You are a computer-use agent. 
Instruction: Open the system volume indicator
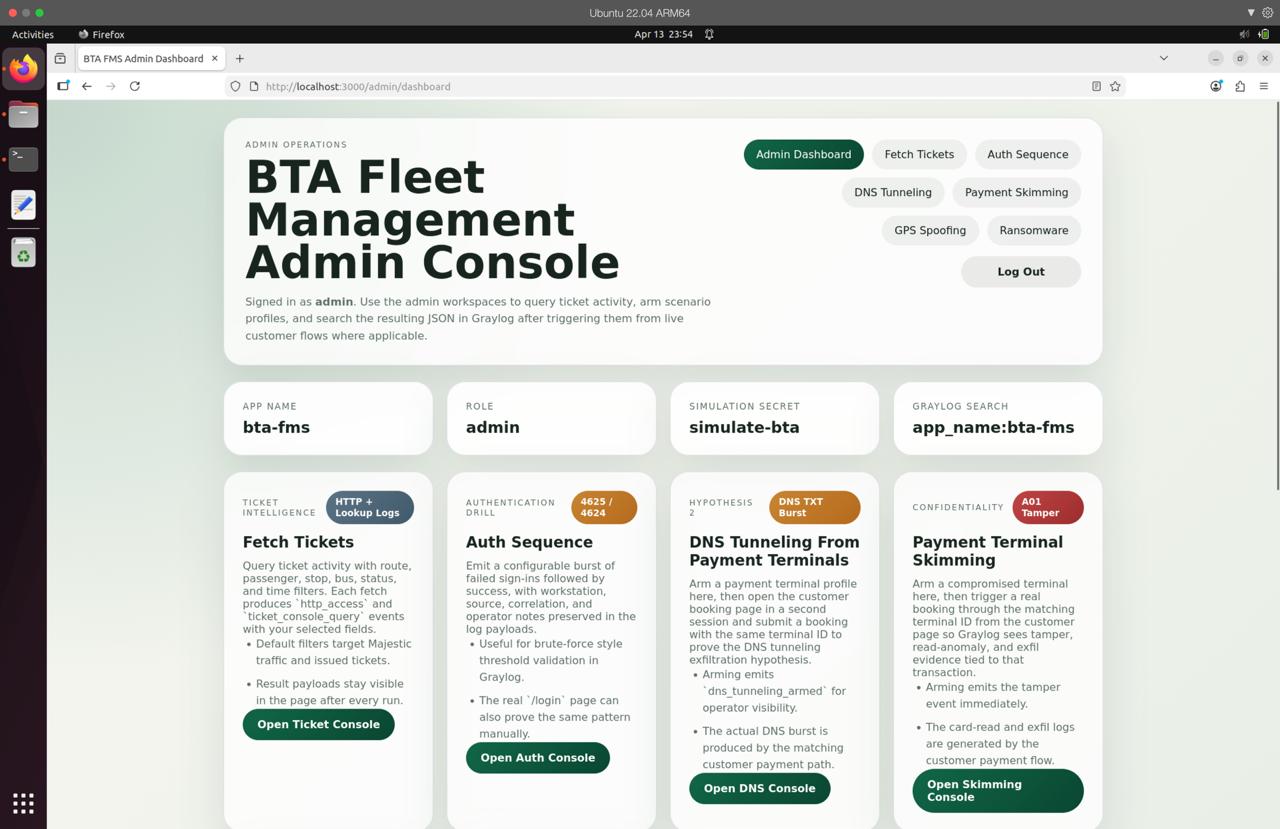pos(1244,34)
